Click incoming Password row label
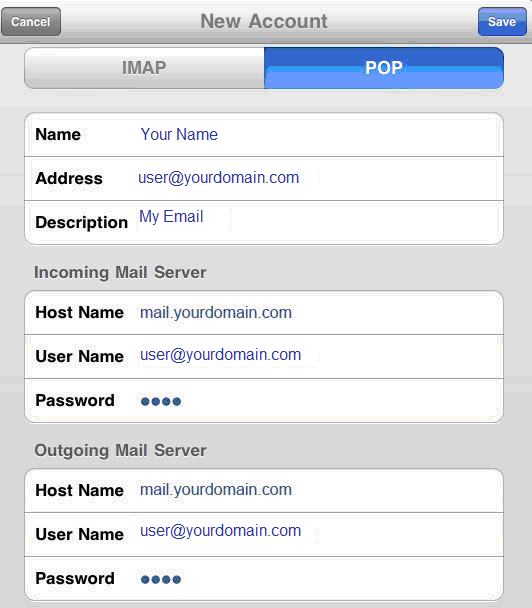Image resolution: width=532 pixels, height=608 pixels. click(x=75, y=401)
